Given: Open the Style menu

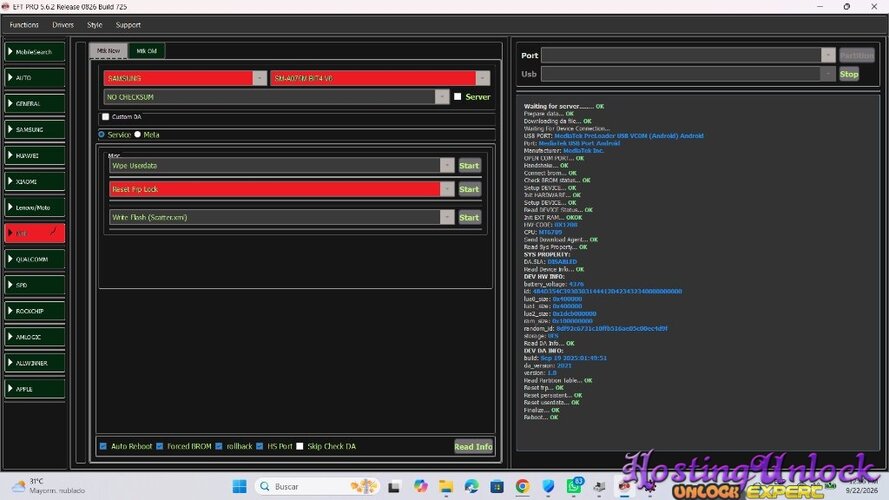Looking at the screenshot, I should 95,25.
